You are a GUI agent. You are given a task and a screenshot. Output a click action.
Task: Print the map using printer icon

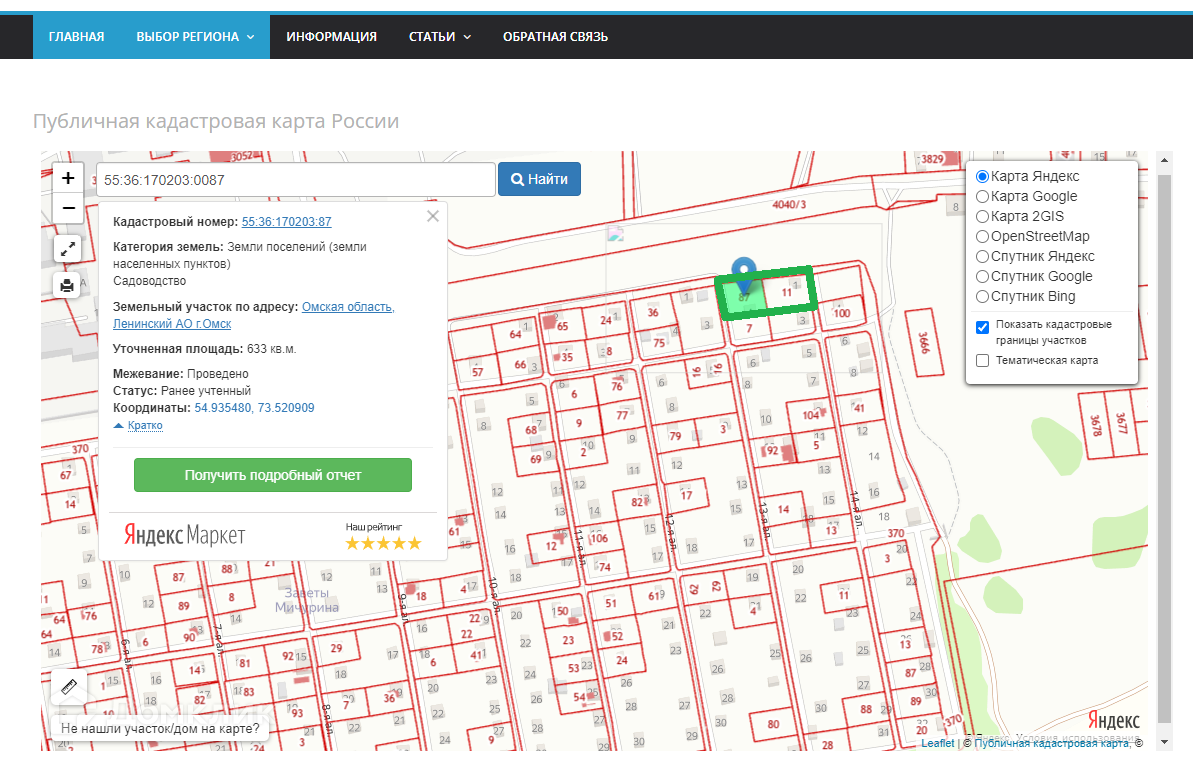point(67,285)
